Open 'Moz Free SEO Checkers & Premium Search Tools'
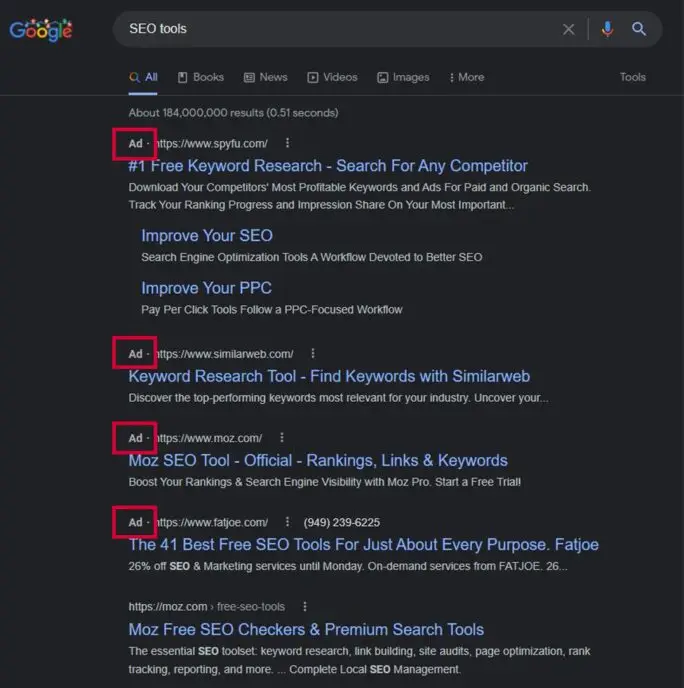Viewport: 684px width, 688px height. coord(306,629)
